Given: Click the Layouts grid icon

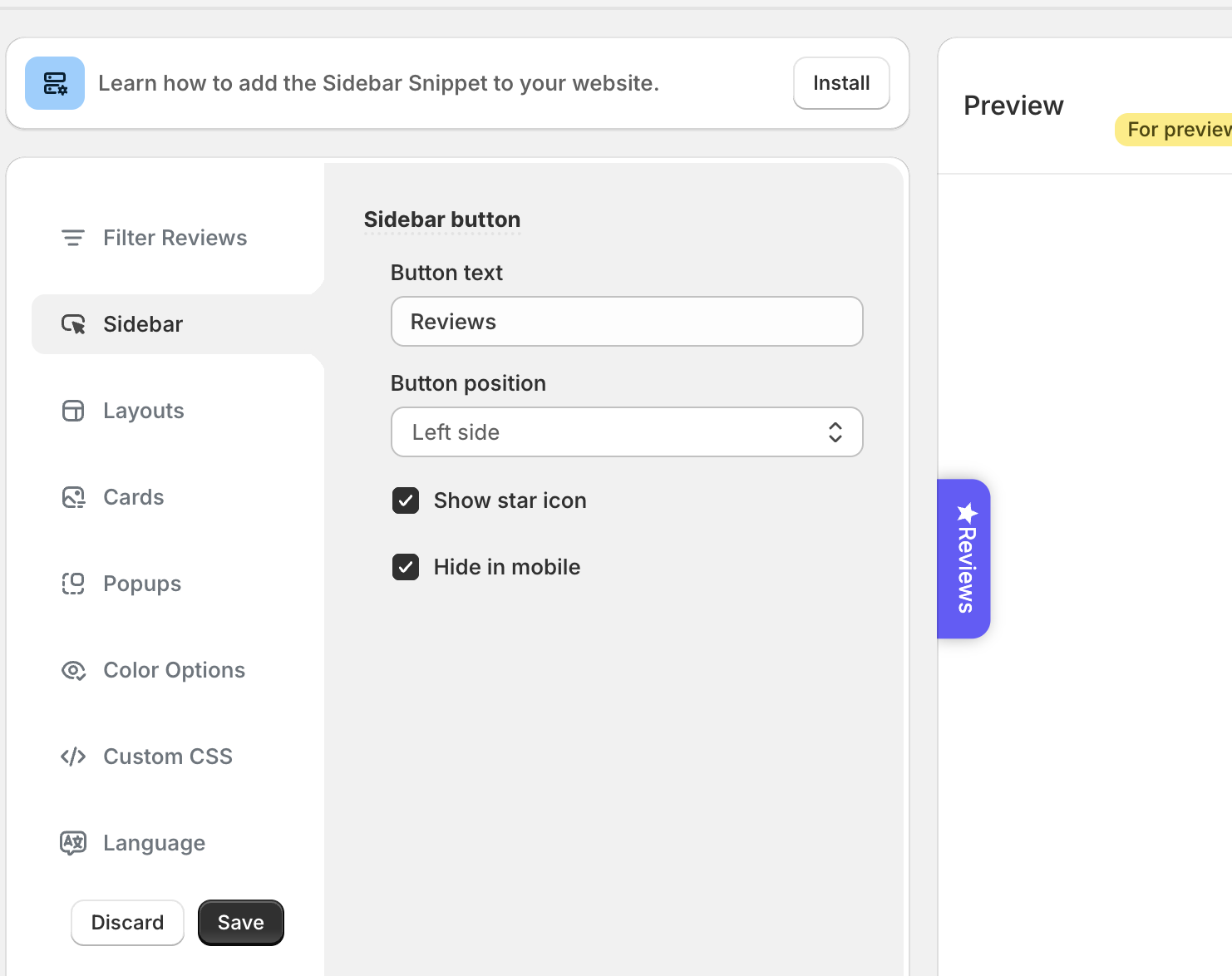Looking at the screenshot, I should click(73, 411).
